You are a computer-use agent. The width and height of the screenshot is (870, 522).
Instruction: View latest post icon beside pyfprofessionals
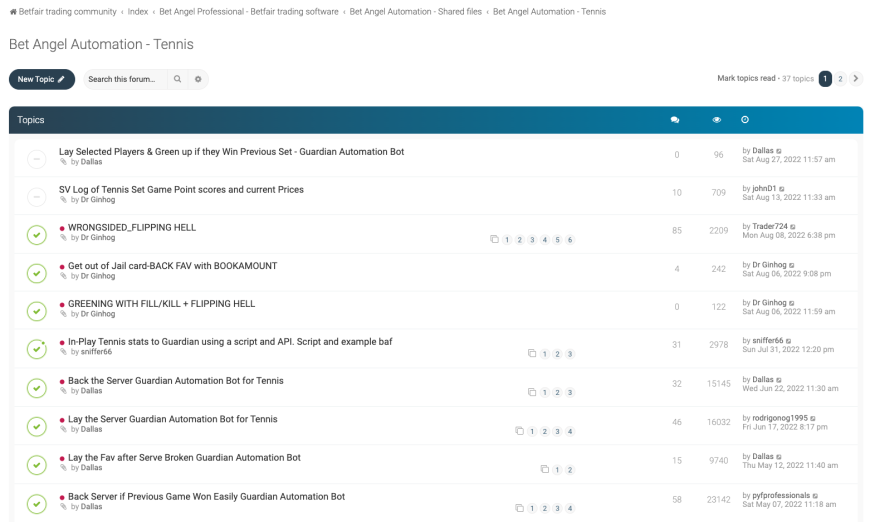tap(815, 496)
